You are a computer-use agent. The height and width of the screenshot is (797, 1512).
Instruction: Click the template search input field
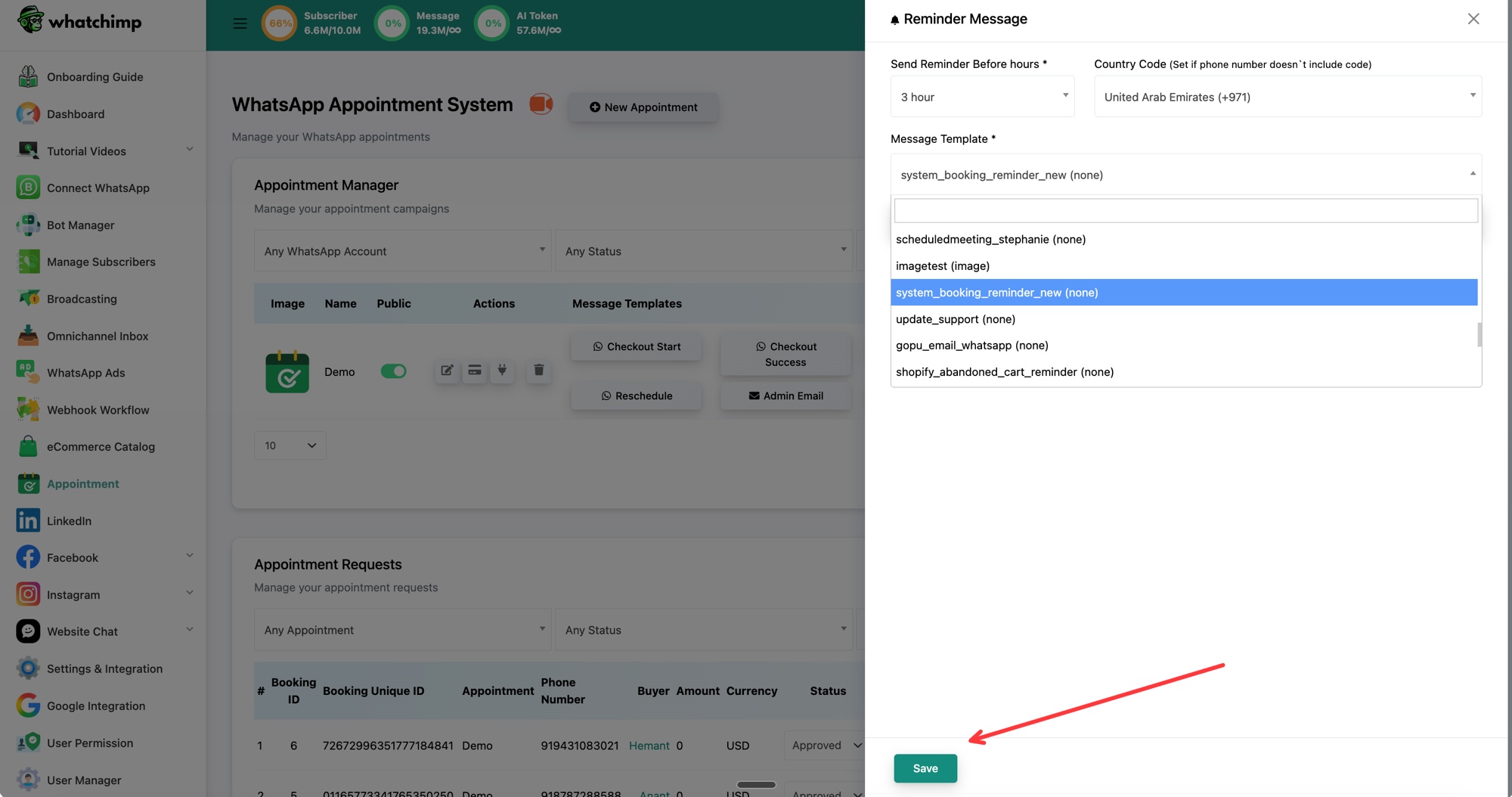1185,210
